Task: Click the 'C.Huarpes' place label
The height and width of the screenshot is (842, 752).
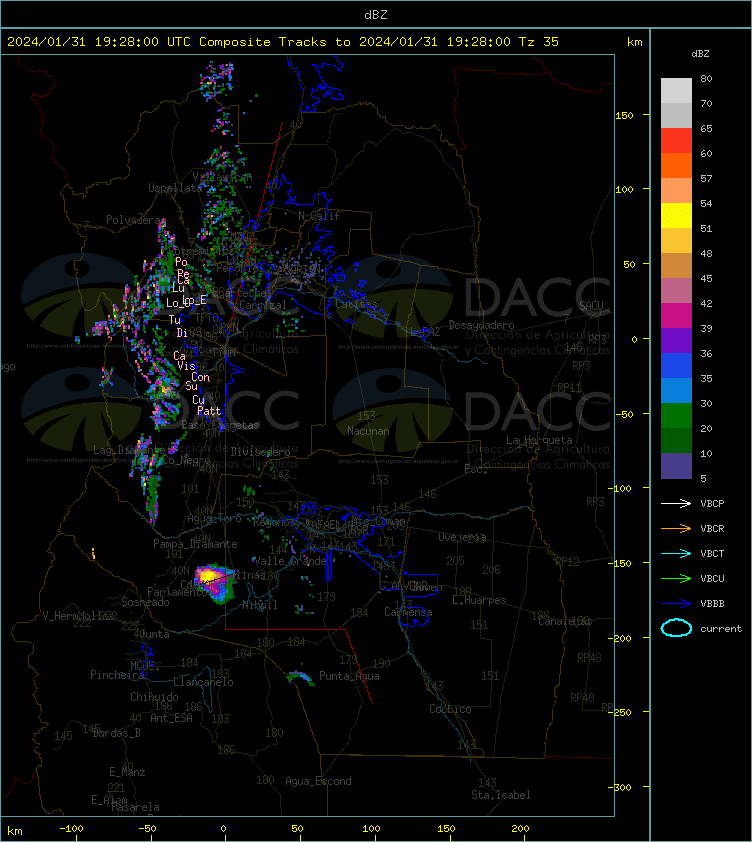Action: 479,600
